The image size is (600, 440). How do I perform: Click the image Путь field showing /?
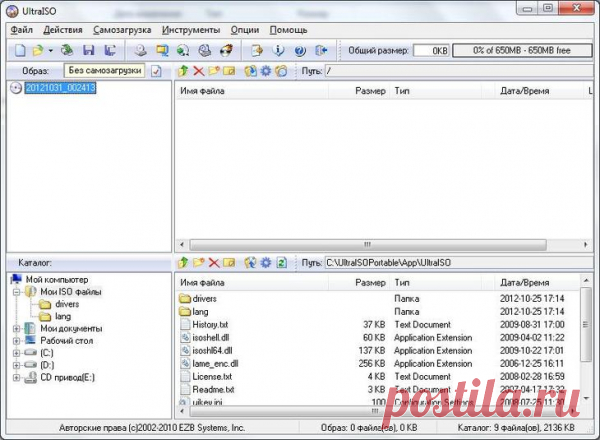click(459, 71)
